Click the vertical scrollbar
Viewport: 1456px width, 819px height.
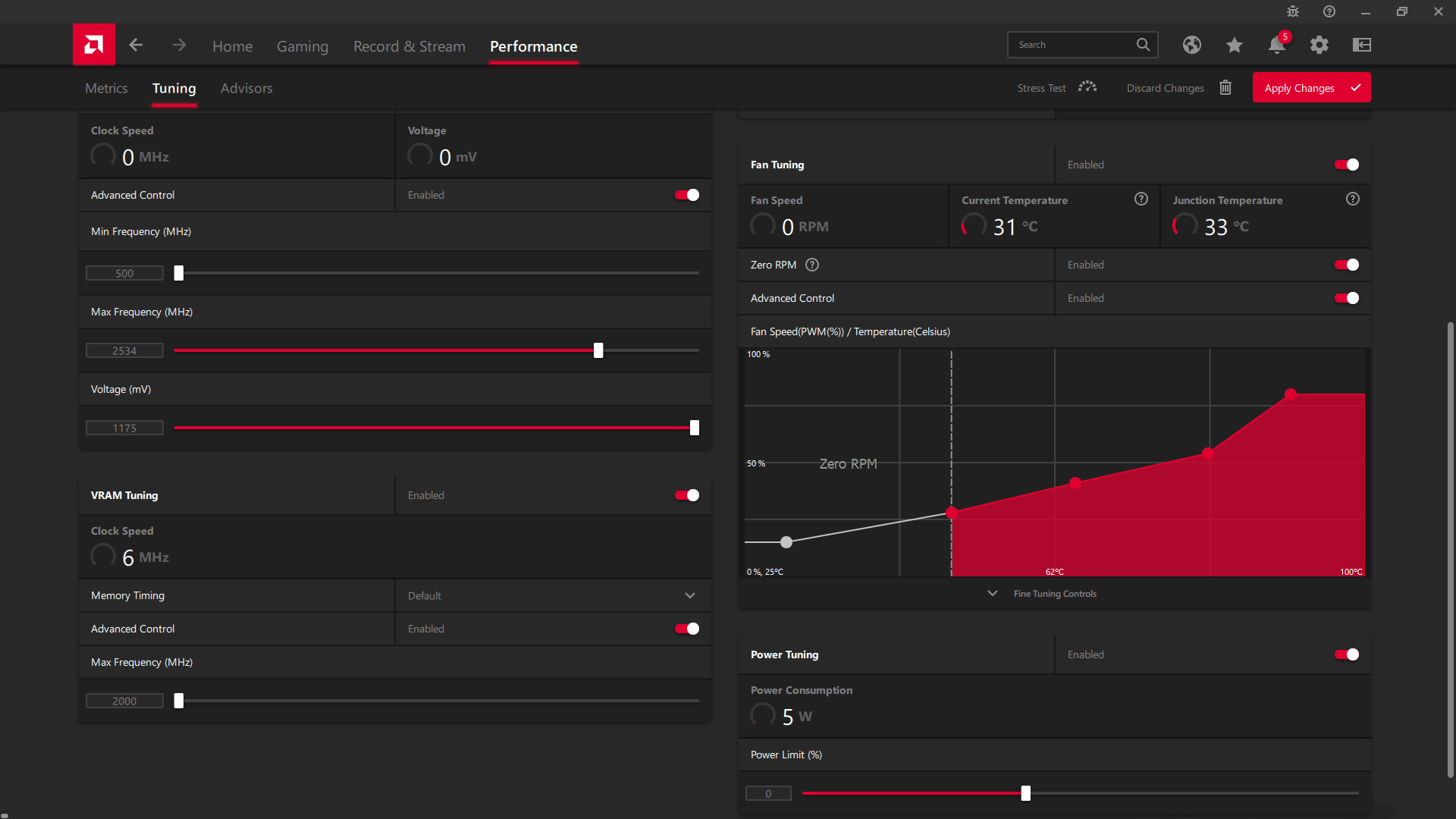click(x=1450, y=550)
